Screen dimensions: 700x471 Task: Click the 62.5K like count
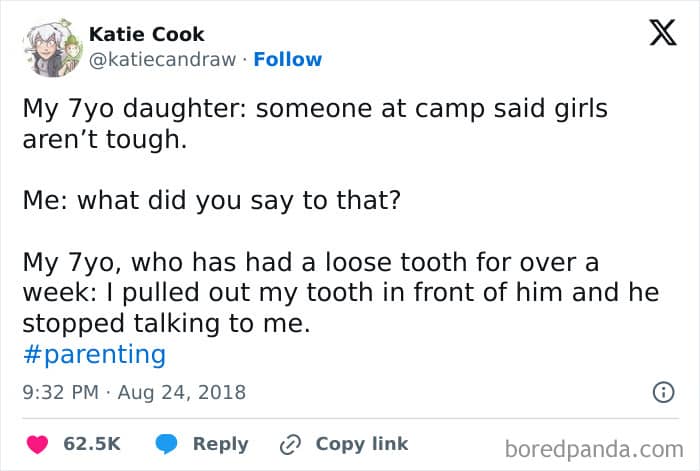coord(92,444)
